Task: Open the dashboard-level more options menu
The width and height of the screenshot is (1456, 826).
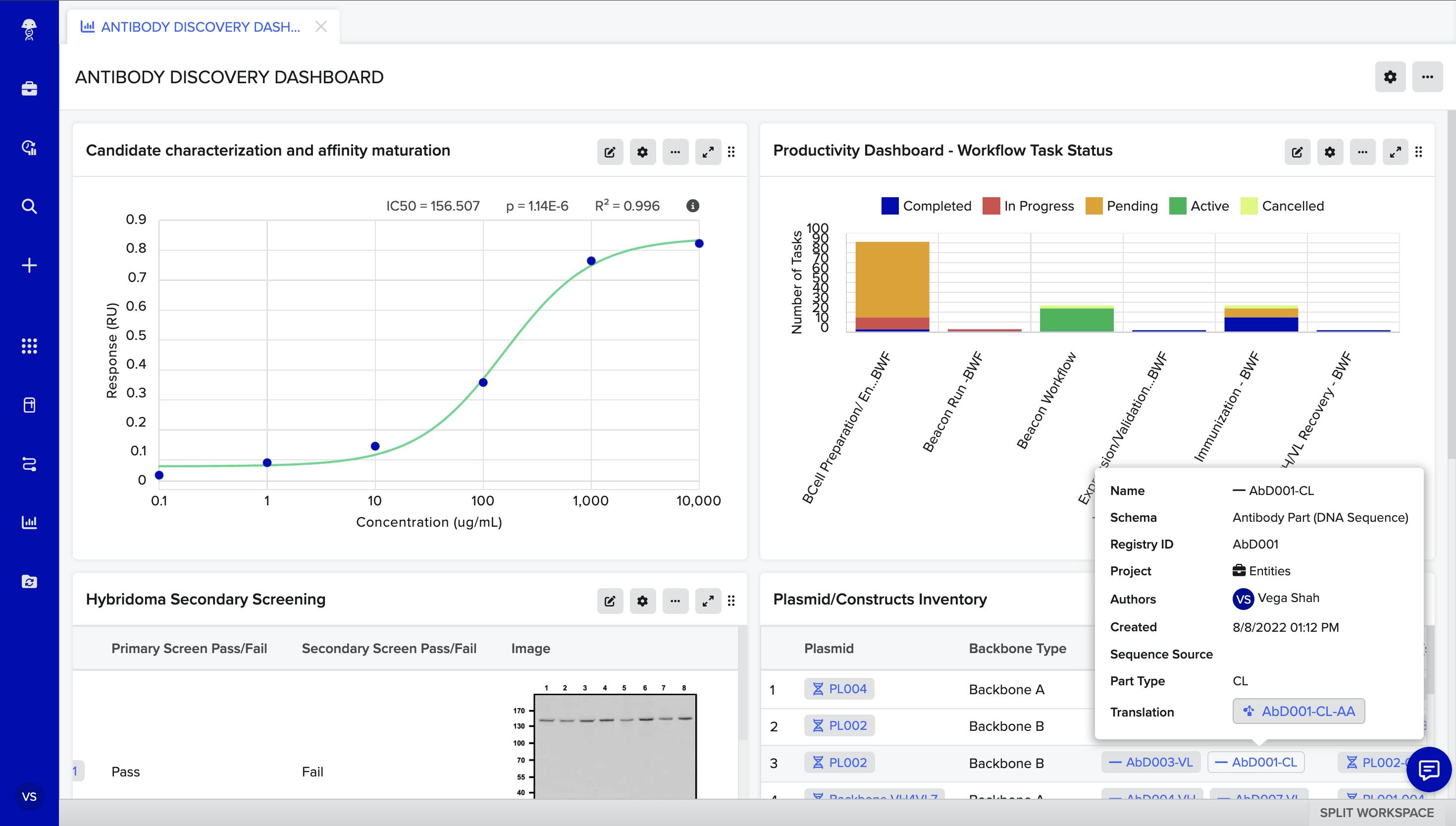Action: tap(1427, 77)
